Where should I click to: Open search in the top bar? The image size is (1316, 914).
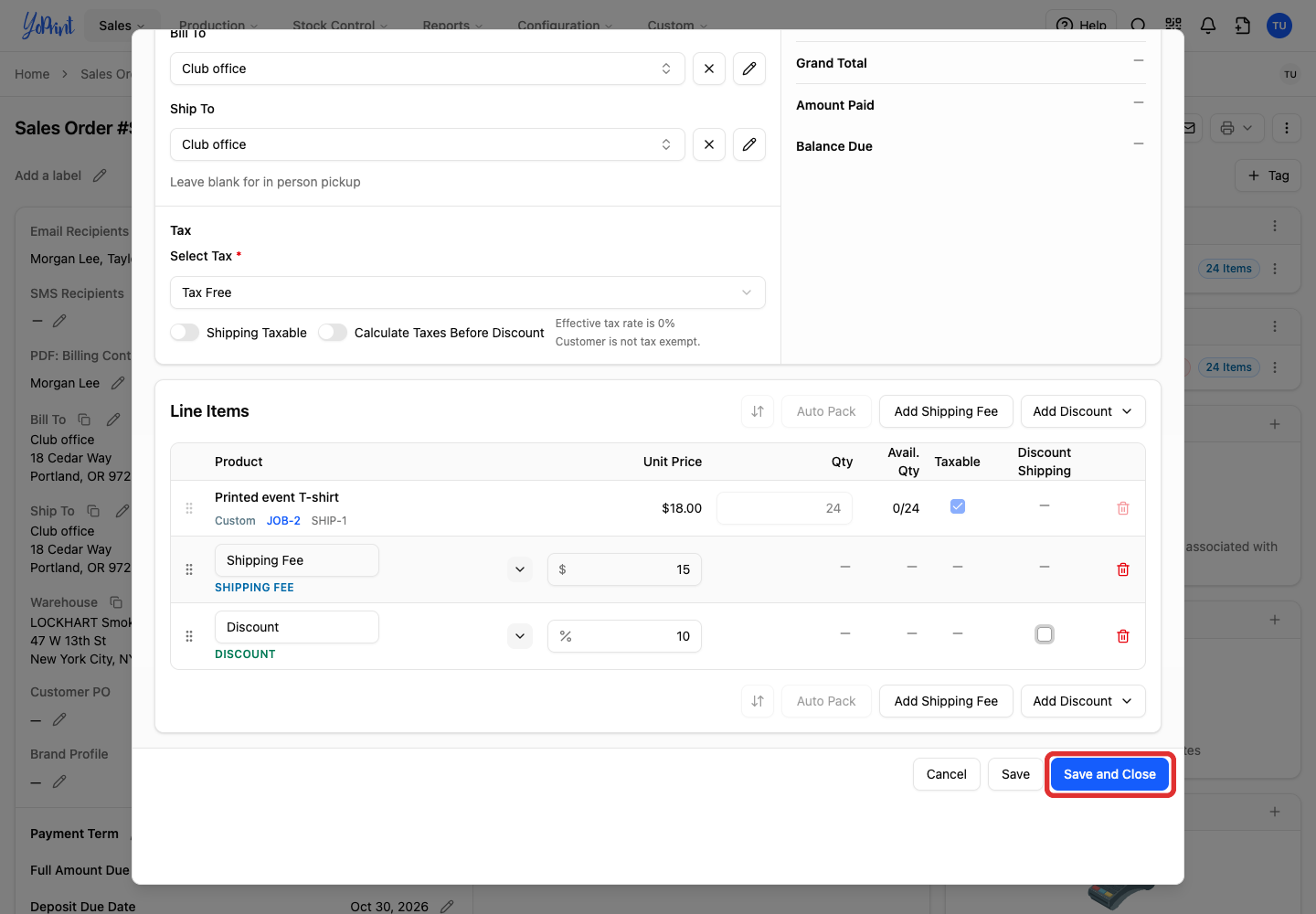click(1138, 26)
